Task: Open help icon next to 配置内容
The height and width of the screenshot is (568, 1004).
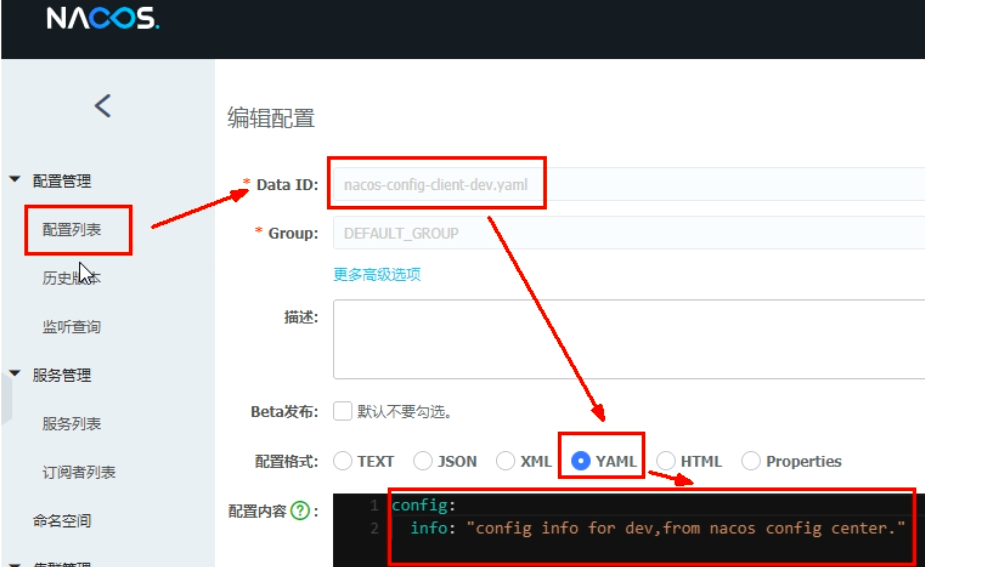Action: tap(300, 510)
